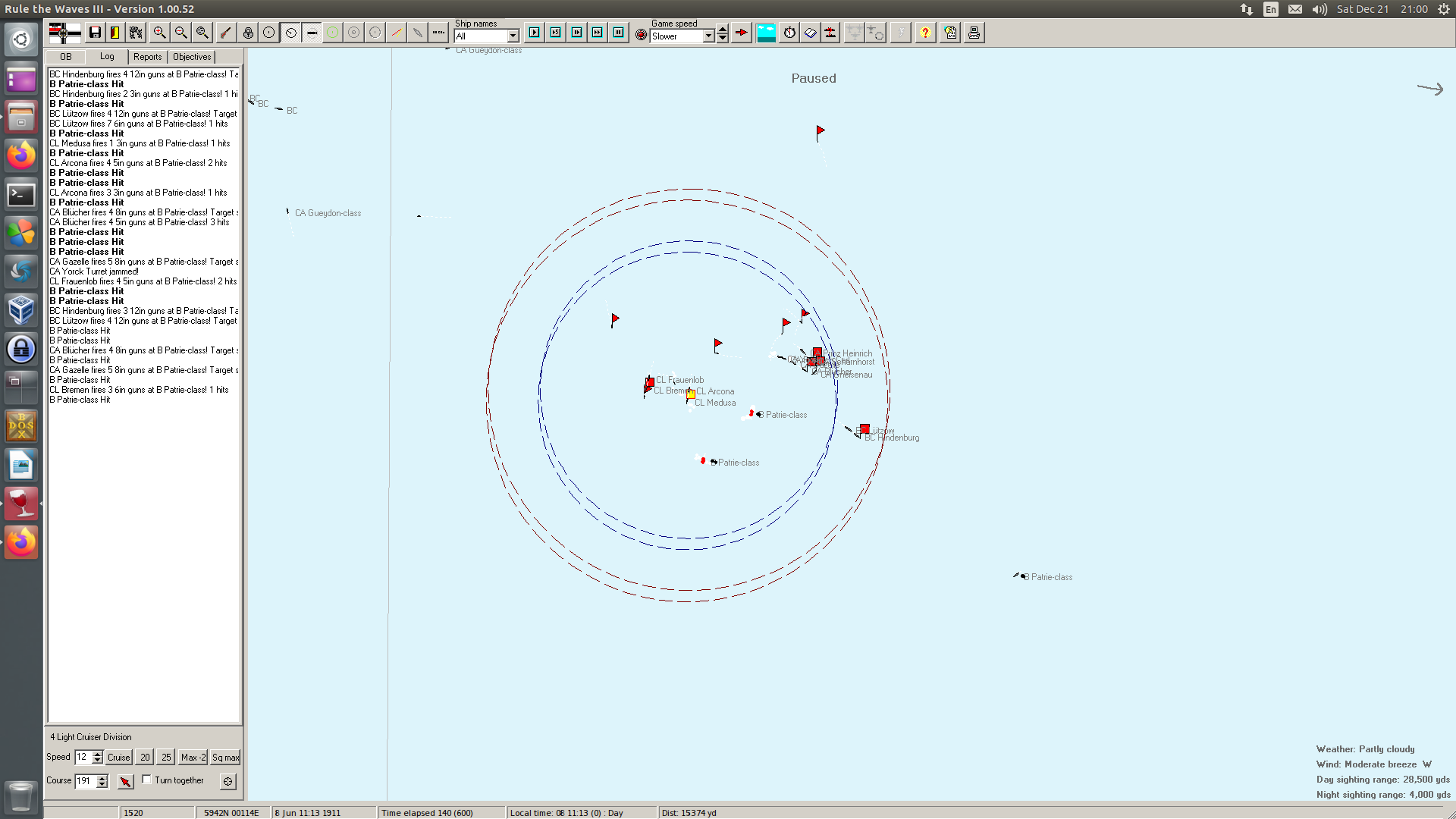Click the red arrow set-course button

(125, 781)
